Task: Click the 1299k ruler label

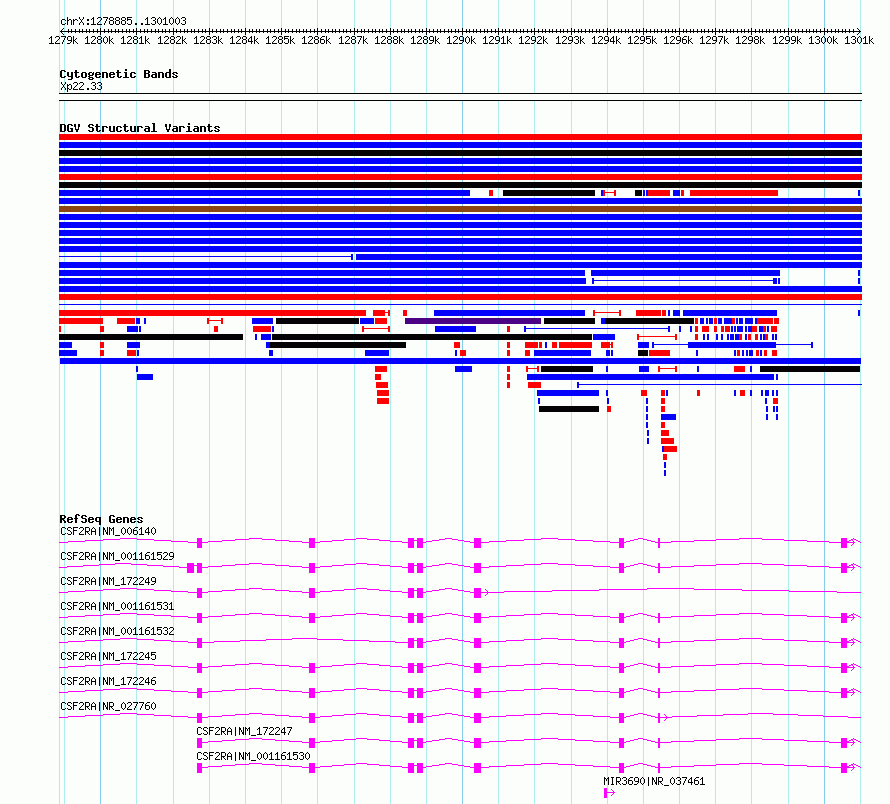Action: coord(787,40)
